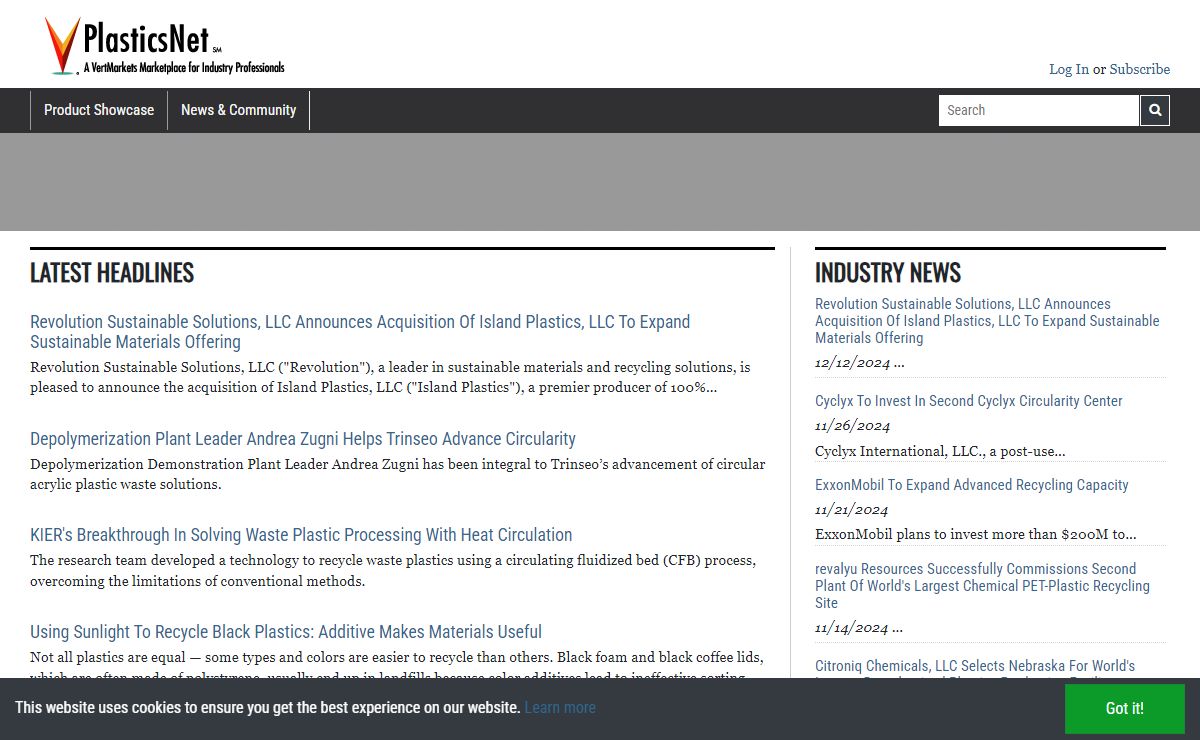Open Revolution Sustainable Solutions headline in Latest Headlines
The image size is (1200, 740).
[x=360, y=332]
